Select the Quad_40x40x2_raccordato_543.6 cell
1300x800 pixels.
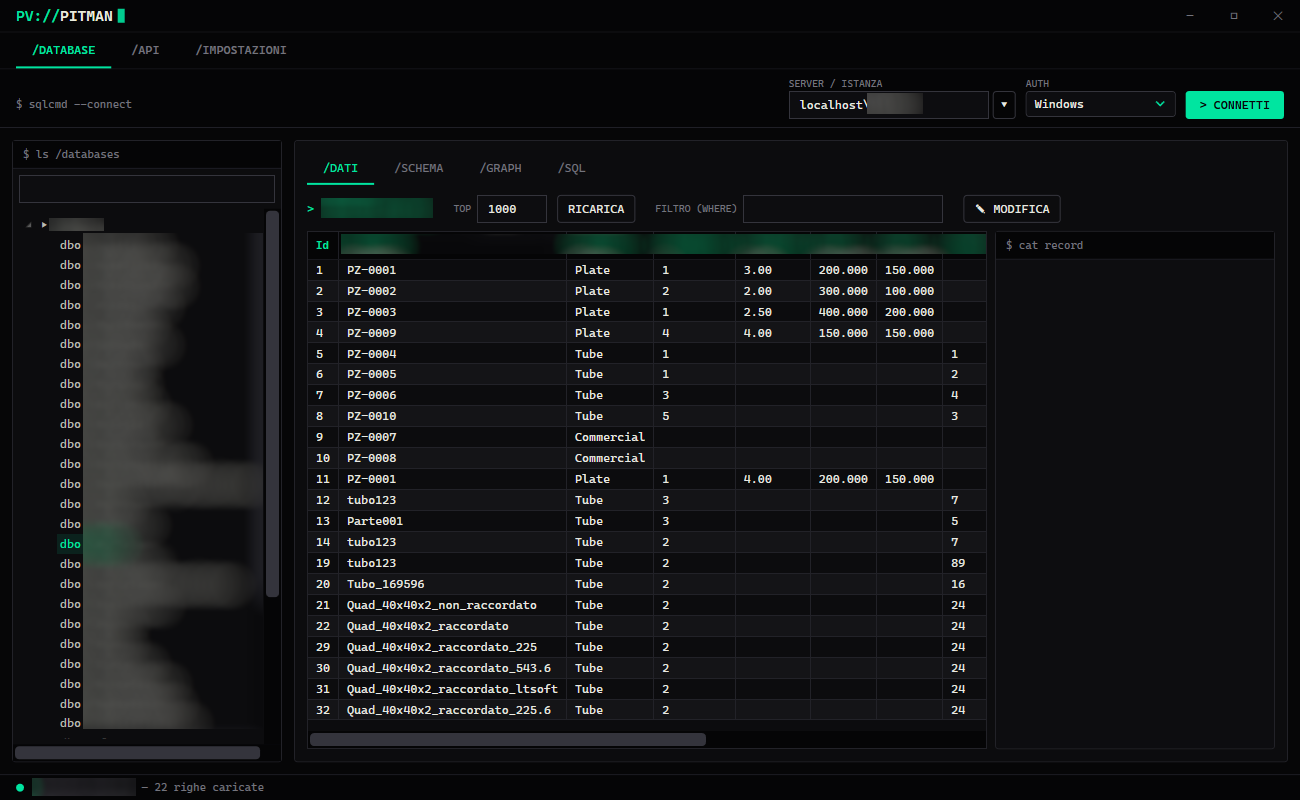click(454, 668)
